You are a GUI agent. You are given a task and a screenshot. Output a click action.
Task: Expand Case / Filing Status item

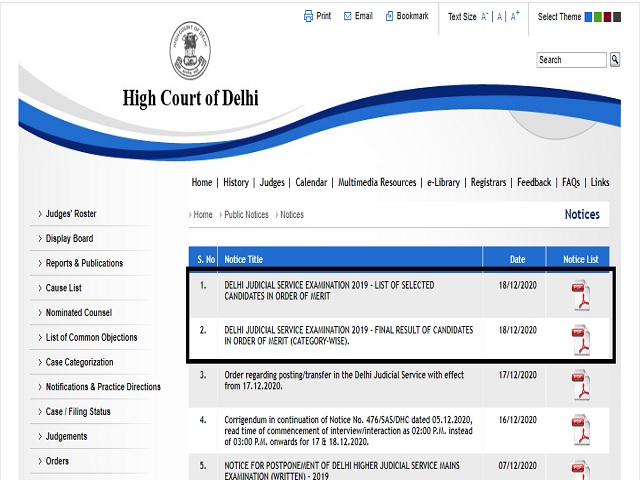[x=78, y=411]
